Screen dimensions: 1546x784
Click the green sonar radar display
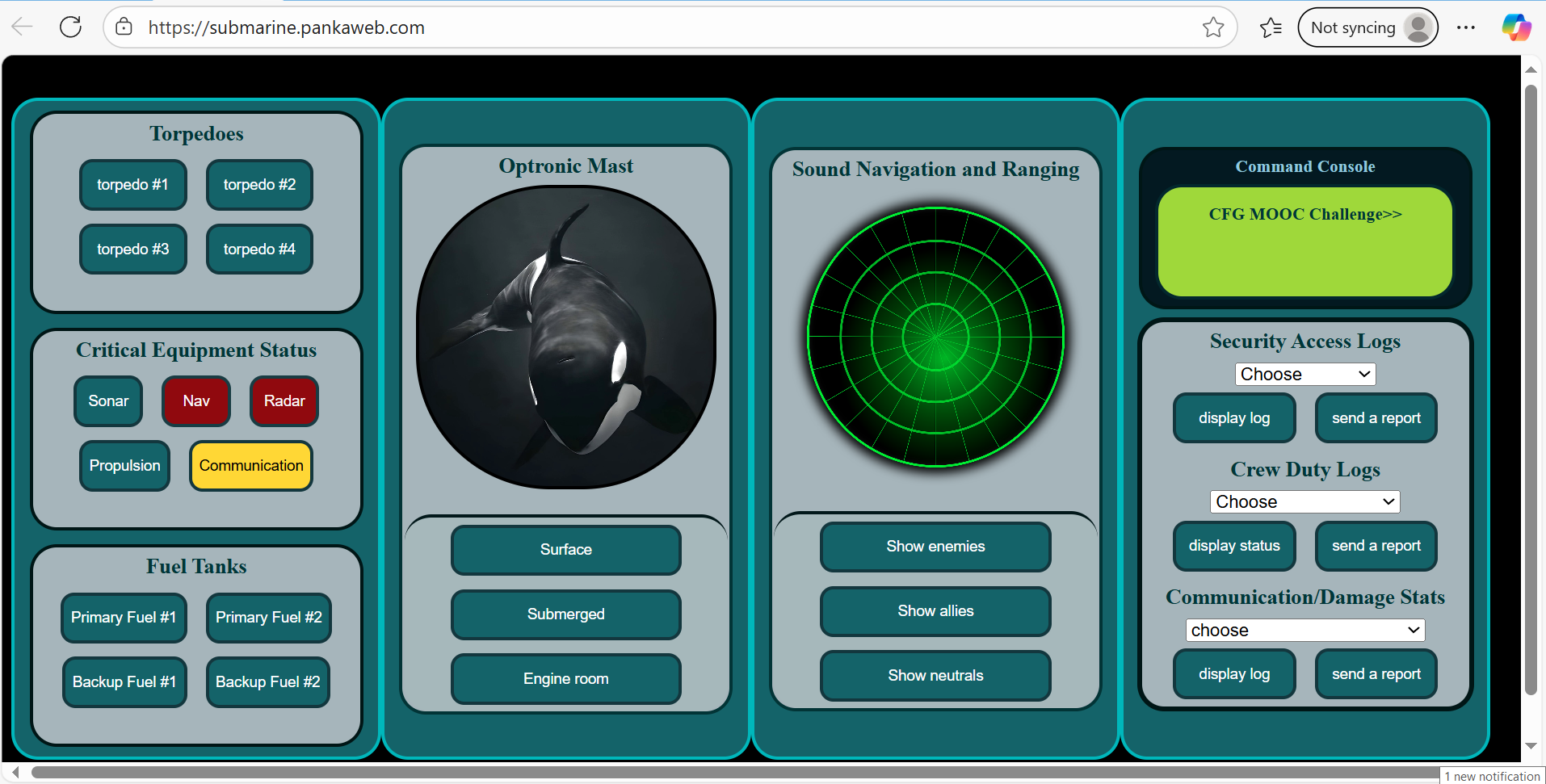click(x=935, y=337)
